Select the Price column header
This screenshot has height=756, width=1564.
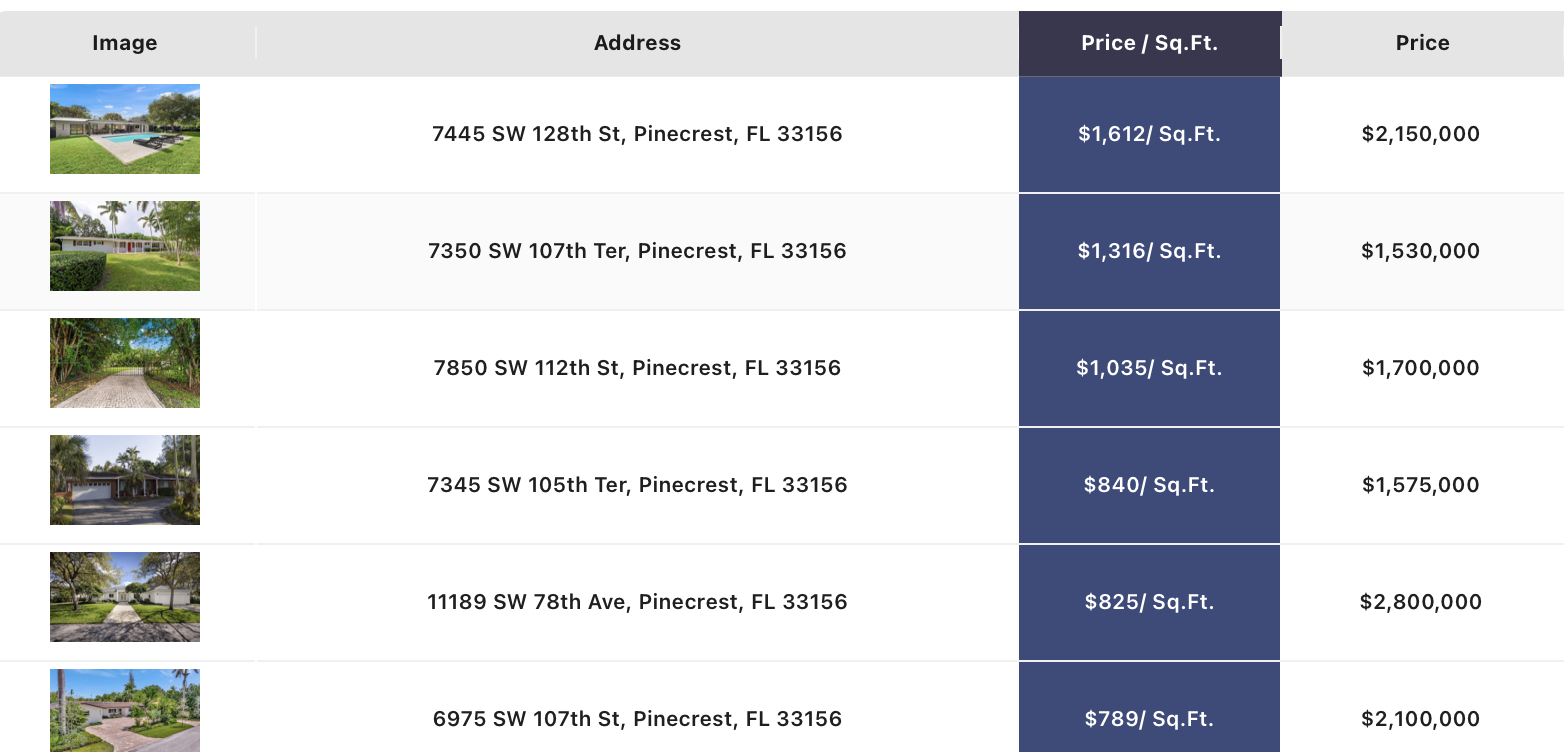coord(1422,43)
